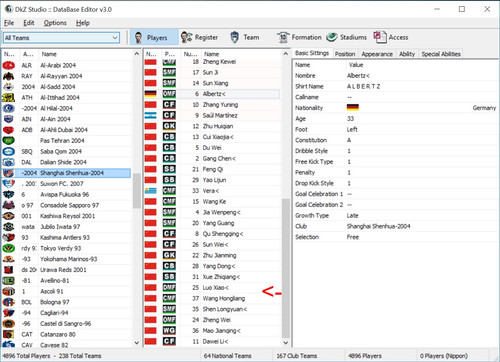Select the Dalian Shide 2004 team row
Image resolution: width=500 pixels, height=362 pixels.
tap(67, 162)
